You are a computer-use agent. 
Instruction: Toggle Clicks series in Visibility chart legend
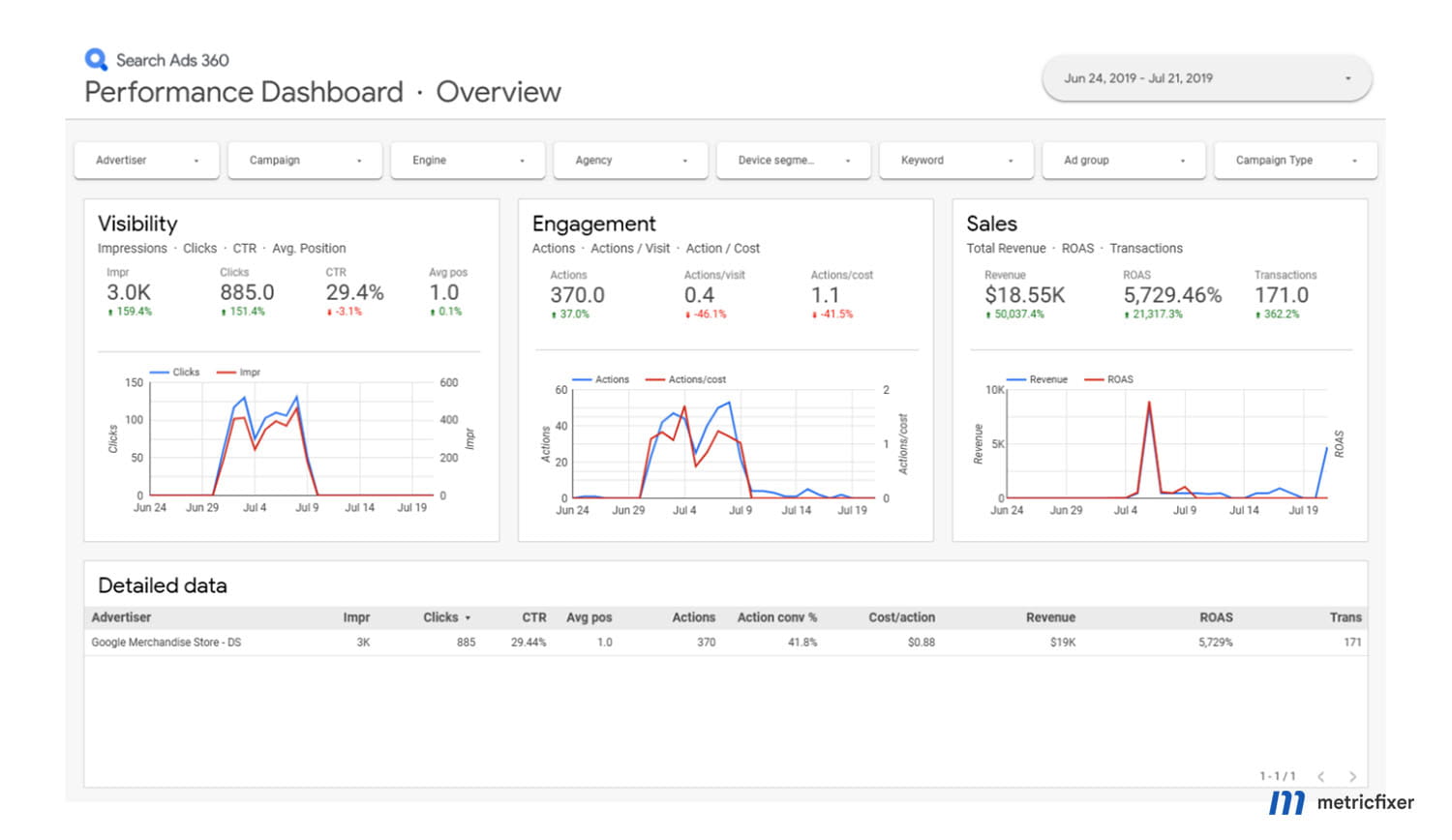[175, 373]
